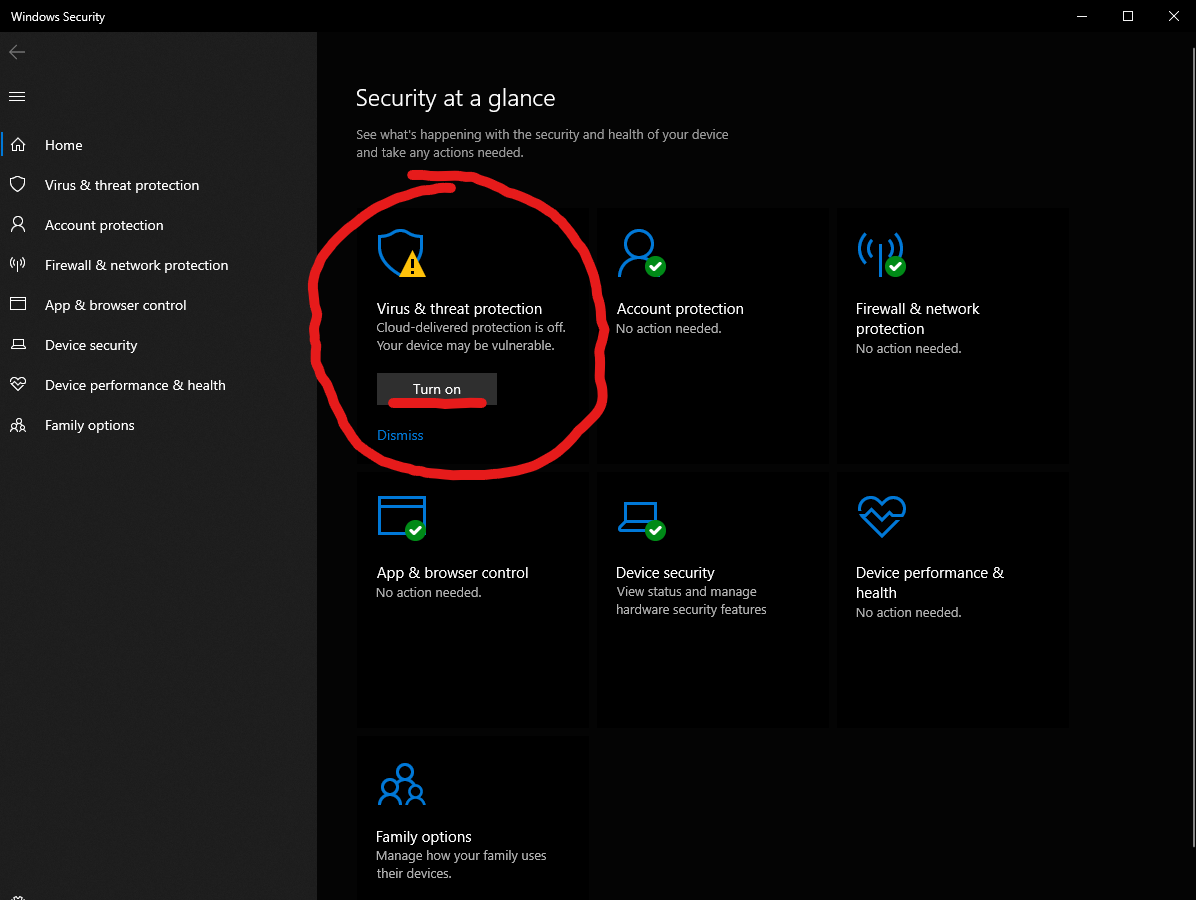Viewport: 1196px width, 900px height.
Task: Select the Firewall & network protection signal icon
Action: click(881, 254)
